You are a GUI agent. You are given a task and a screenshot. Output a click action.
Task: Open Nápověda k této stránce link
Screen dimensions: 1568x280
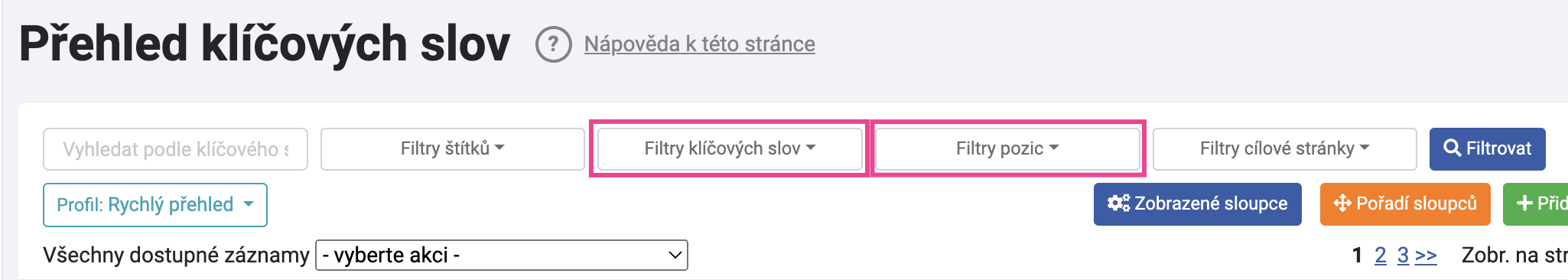point(700,44)
